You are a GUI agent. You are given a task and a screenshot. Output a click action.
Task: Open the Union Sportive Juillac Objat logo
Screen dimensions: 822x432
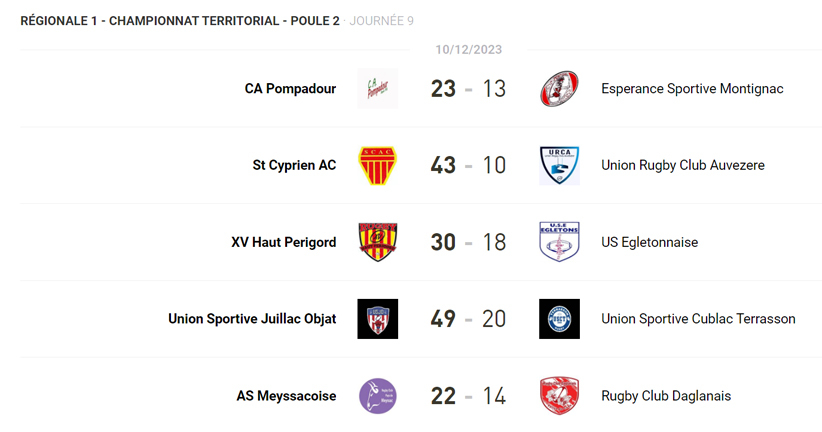pyautogui.click(x=377, y=319)
